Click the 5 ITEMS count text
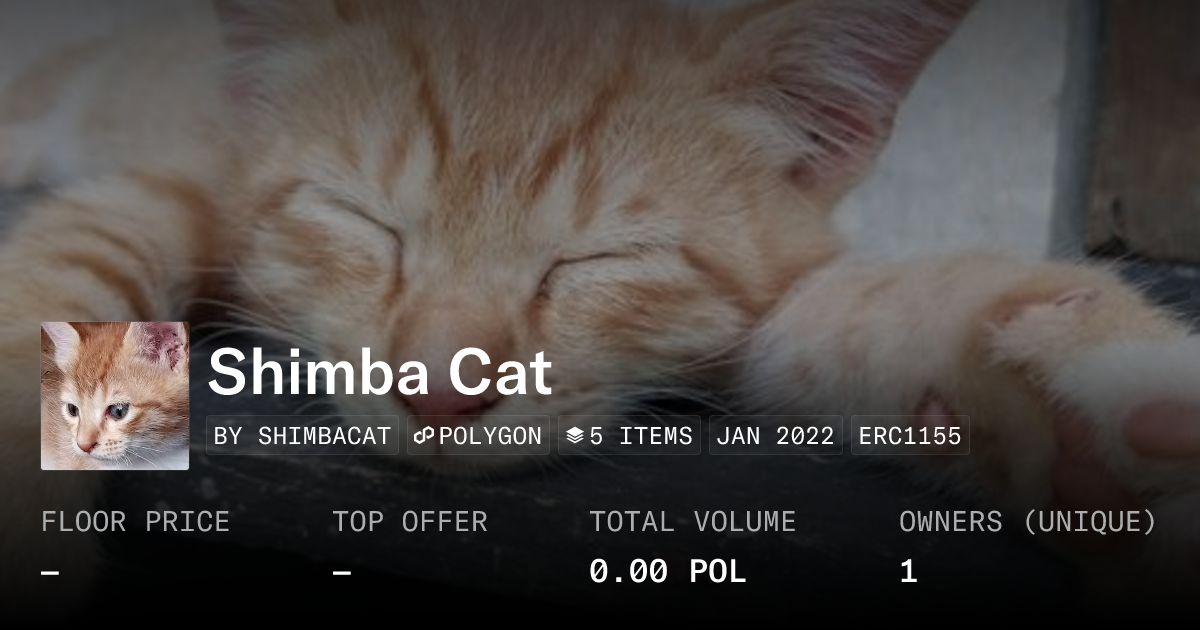The height and width of the screenshot is (630, 1200). coord(641,436)
